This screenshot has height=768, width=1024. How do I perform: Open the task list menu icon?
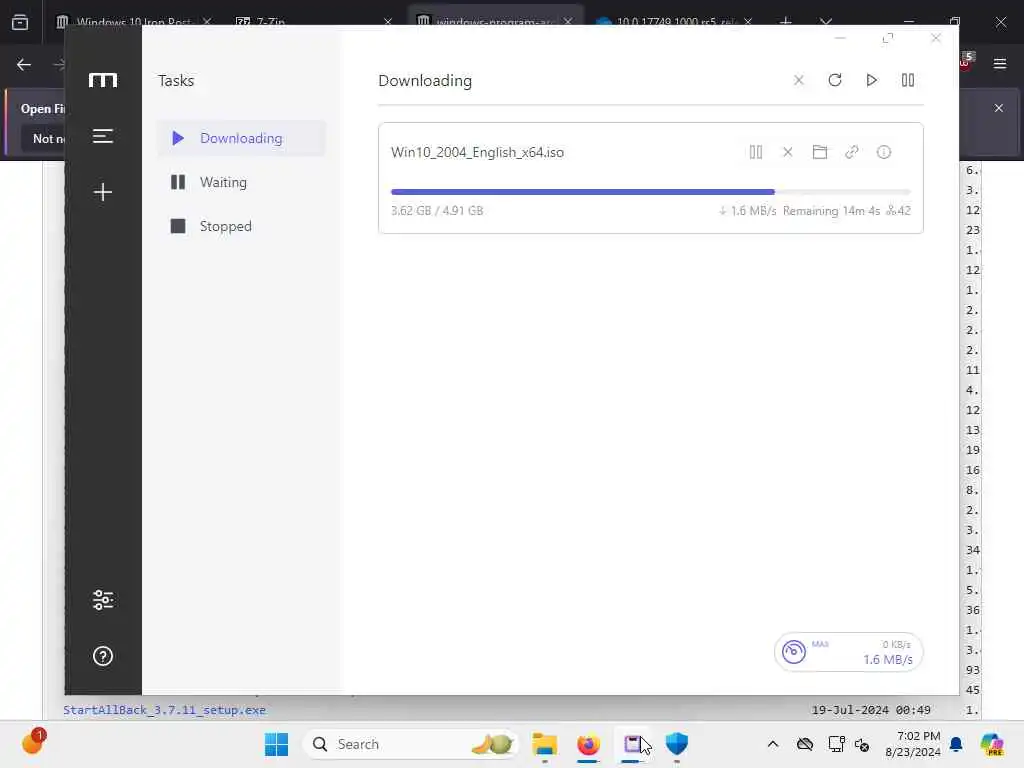click(x=103, y=136)
